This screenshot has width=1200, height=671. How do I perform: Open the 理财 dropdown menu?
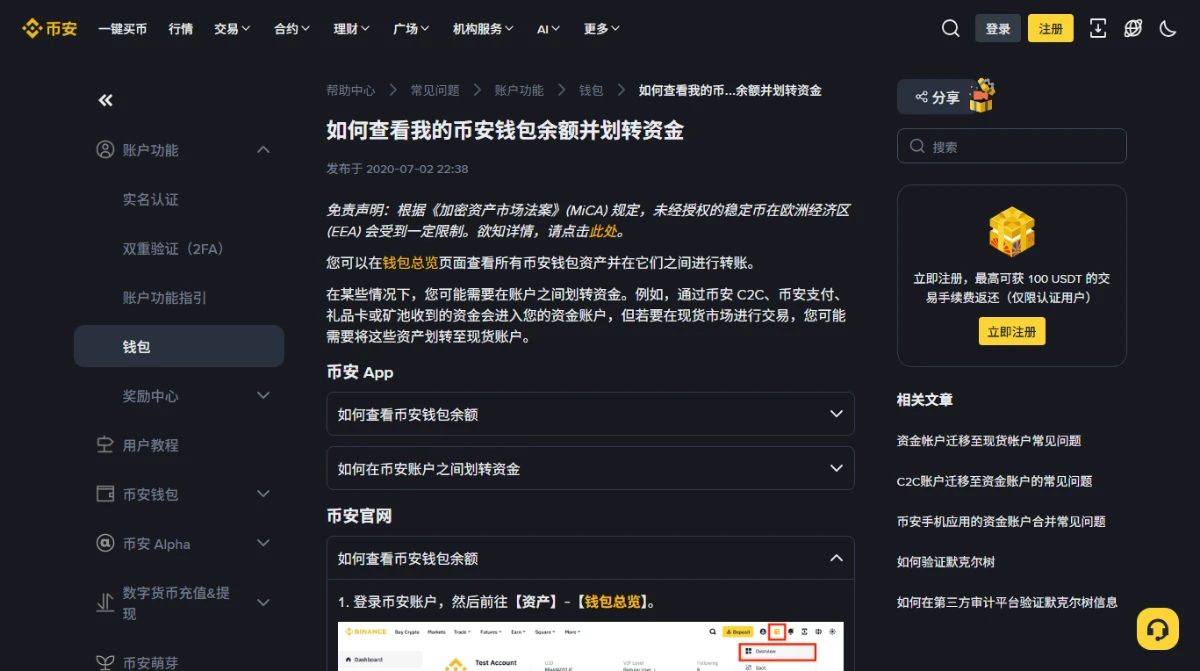[352, 29]
